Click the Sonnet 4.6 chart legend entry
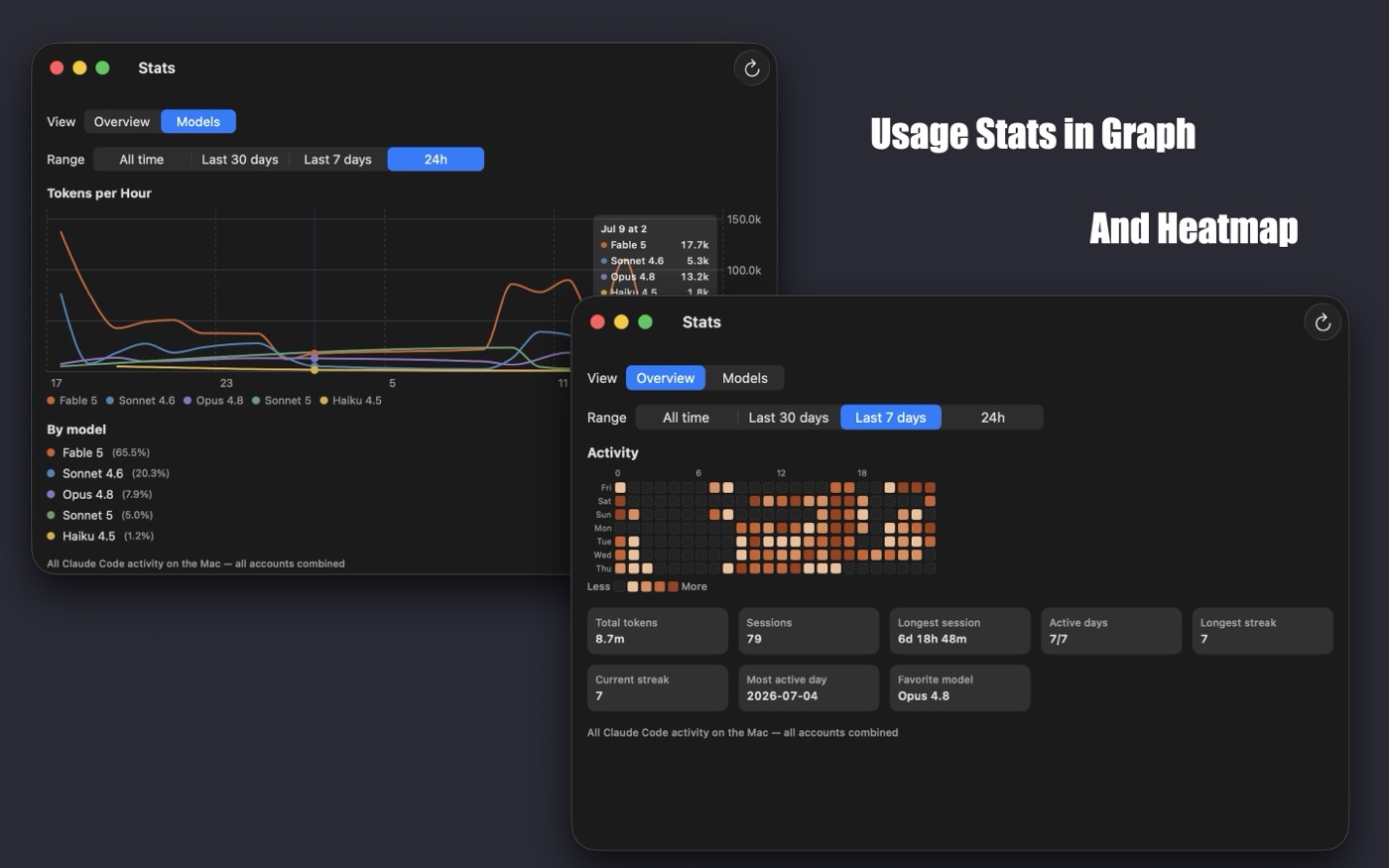 (141, 401)
